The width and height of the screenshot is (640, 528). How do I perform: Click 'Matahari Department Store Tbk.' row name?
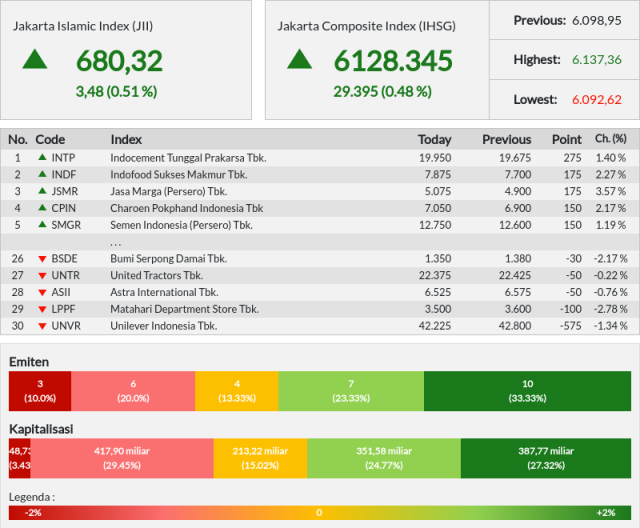point(184,309)
